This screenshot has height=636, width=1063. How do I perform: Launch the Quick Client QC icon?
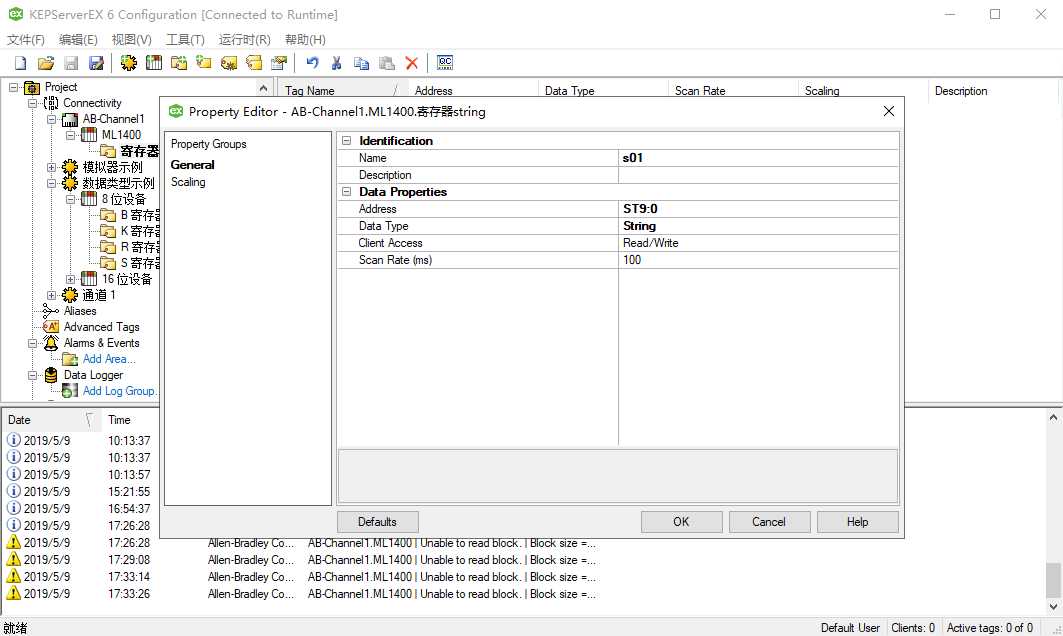click(445, 63)
